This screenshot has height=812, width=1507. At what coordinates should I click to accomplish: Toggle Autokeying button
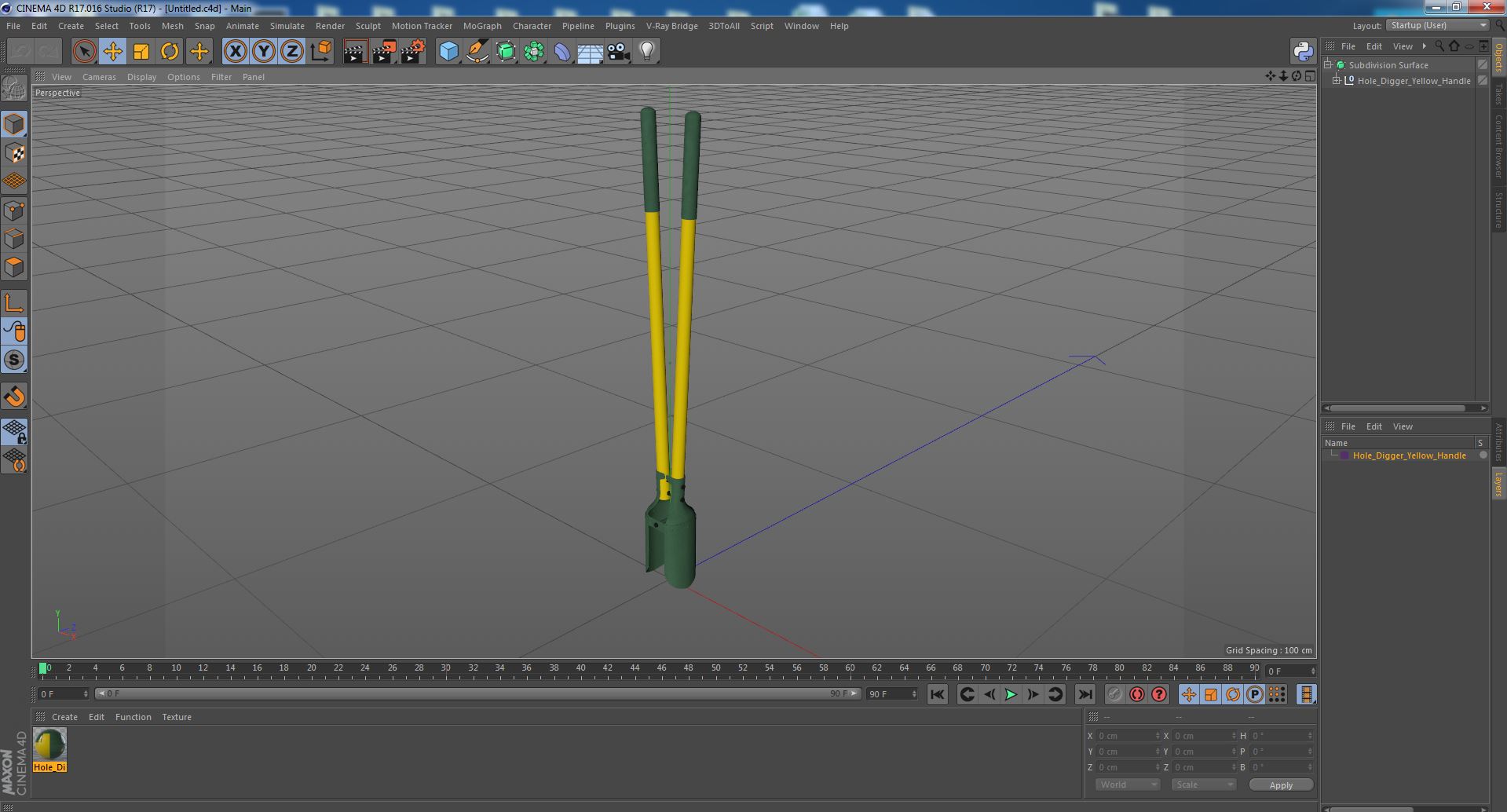1136,694
